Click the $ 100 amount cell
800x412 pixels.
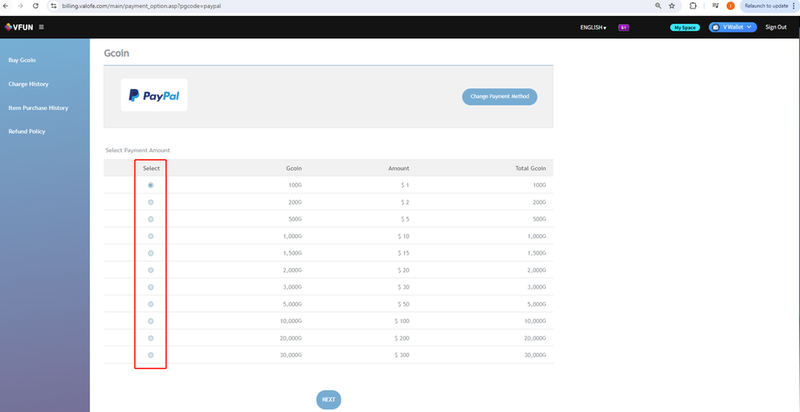coord(402,321)
